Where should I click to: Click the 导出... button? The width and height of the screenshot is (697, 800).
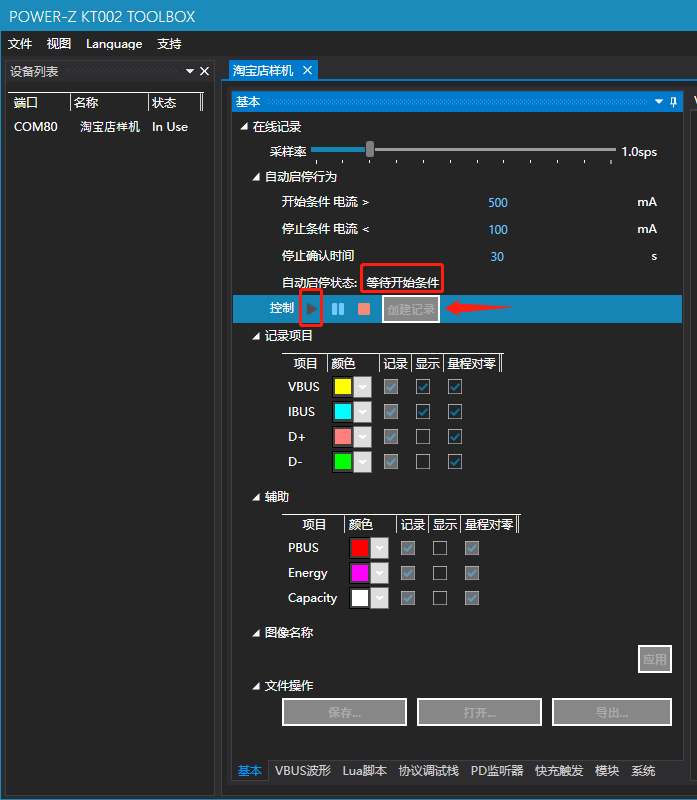[x=612, y=712]
